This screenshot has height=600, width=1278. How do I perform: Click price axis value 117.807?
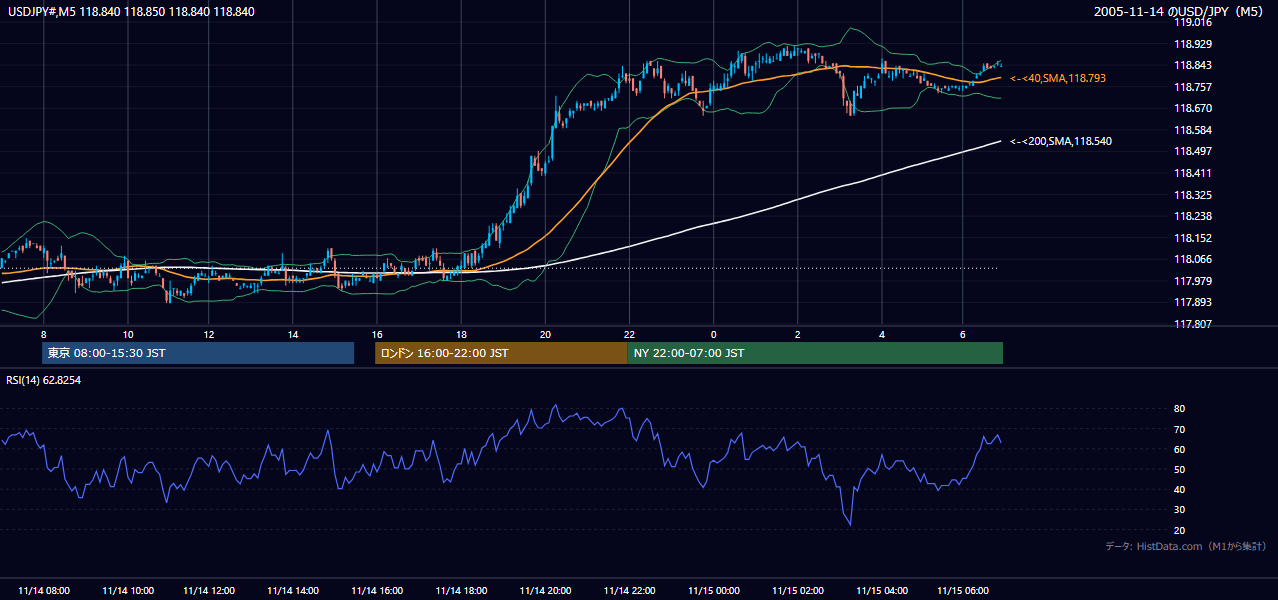pyautogui.click(x=1193, y=324)
